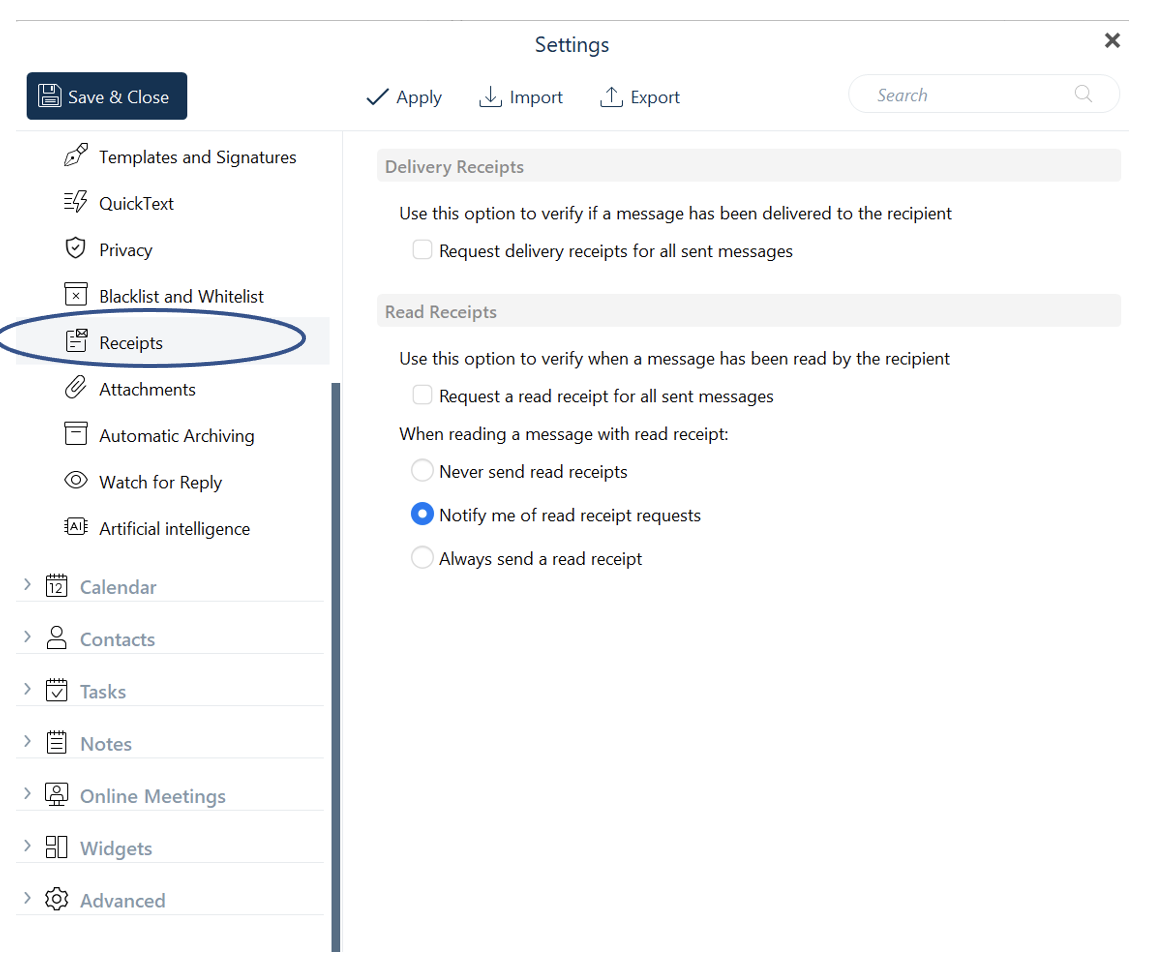This screenshot has width=1152, height=964.
Task: Click the Online Meetings category label
Action: (x=153, y=796)
